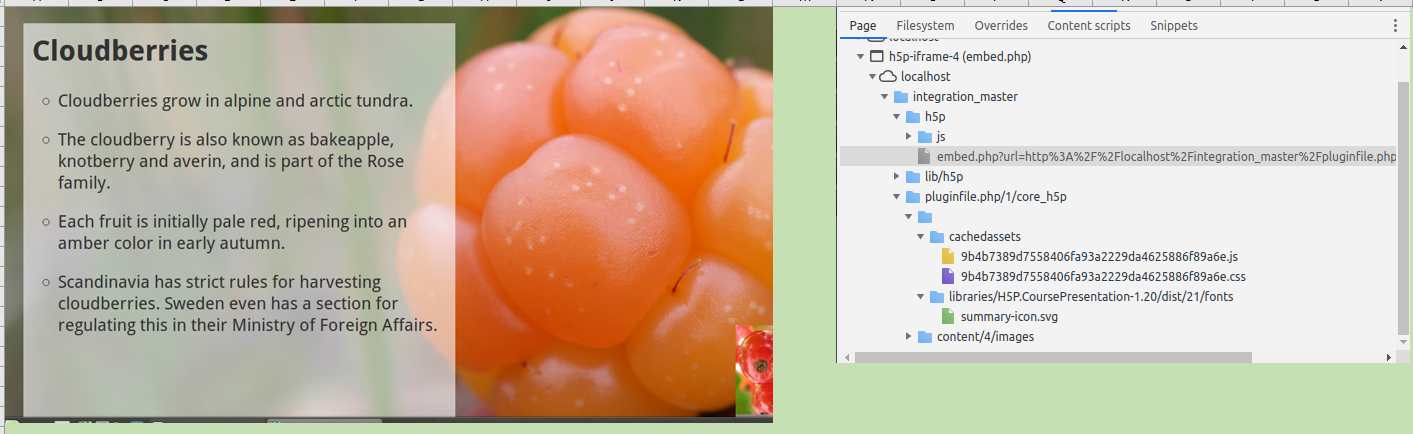Expand the content/4/images folder arrow
The image size is (1413, 434).
(x=909, y=337)
